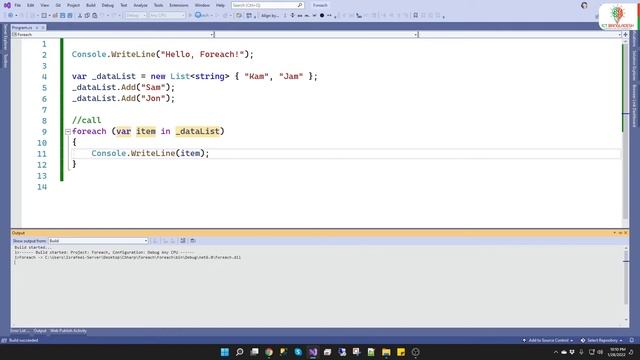The image size is (640, 360).
Task: Start debugging with the run button
Action: tap(202, 16)
